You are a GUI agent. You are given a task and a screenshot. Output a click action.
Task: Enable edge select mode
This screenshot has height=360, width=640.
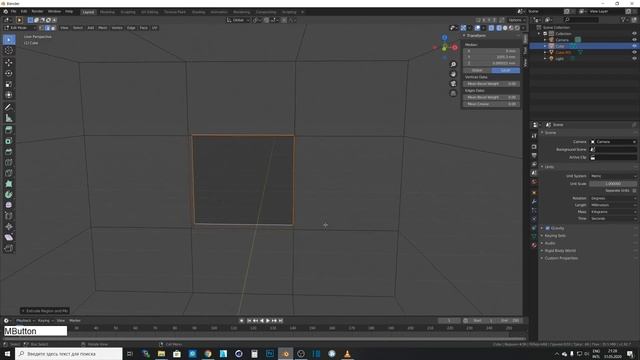pos(47,28)
